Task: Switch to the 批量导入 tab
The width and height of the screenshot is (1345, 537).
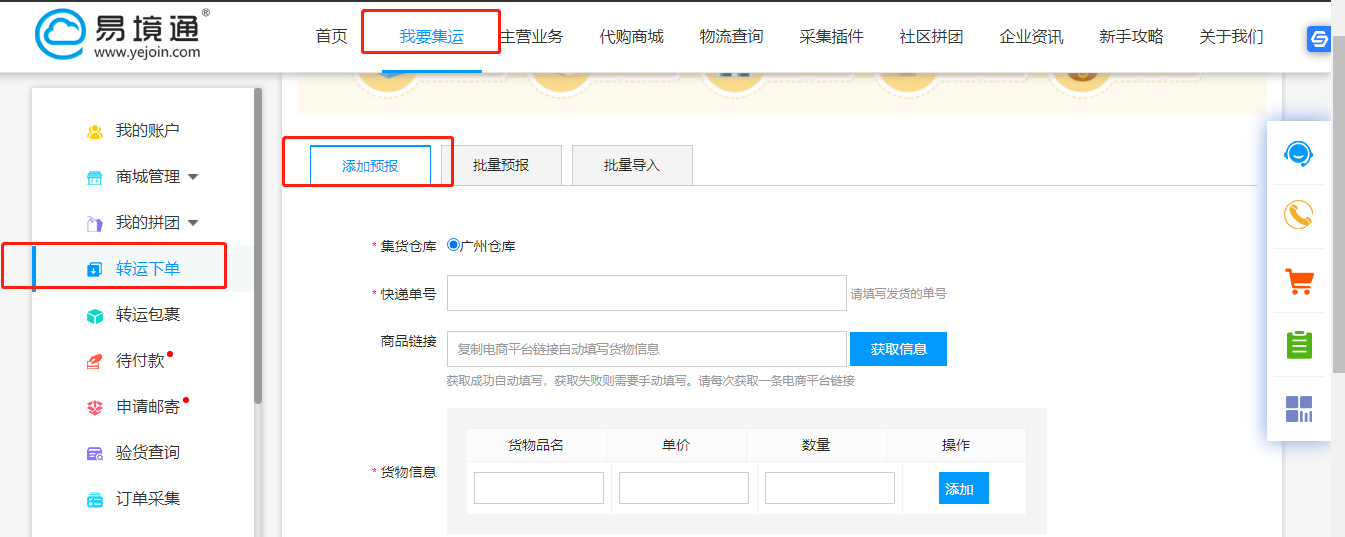Action: pos(632,165)
